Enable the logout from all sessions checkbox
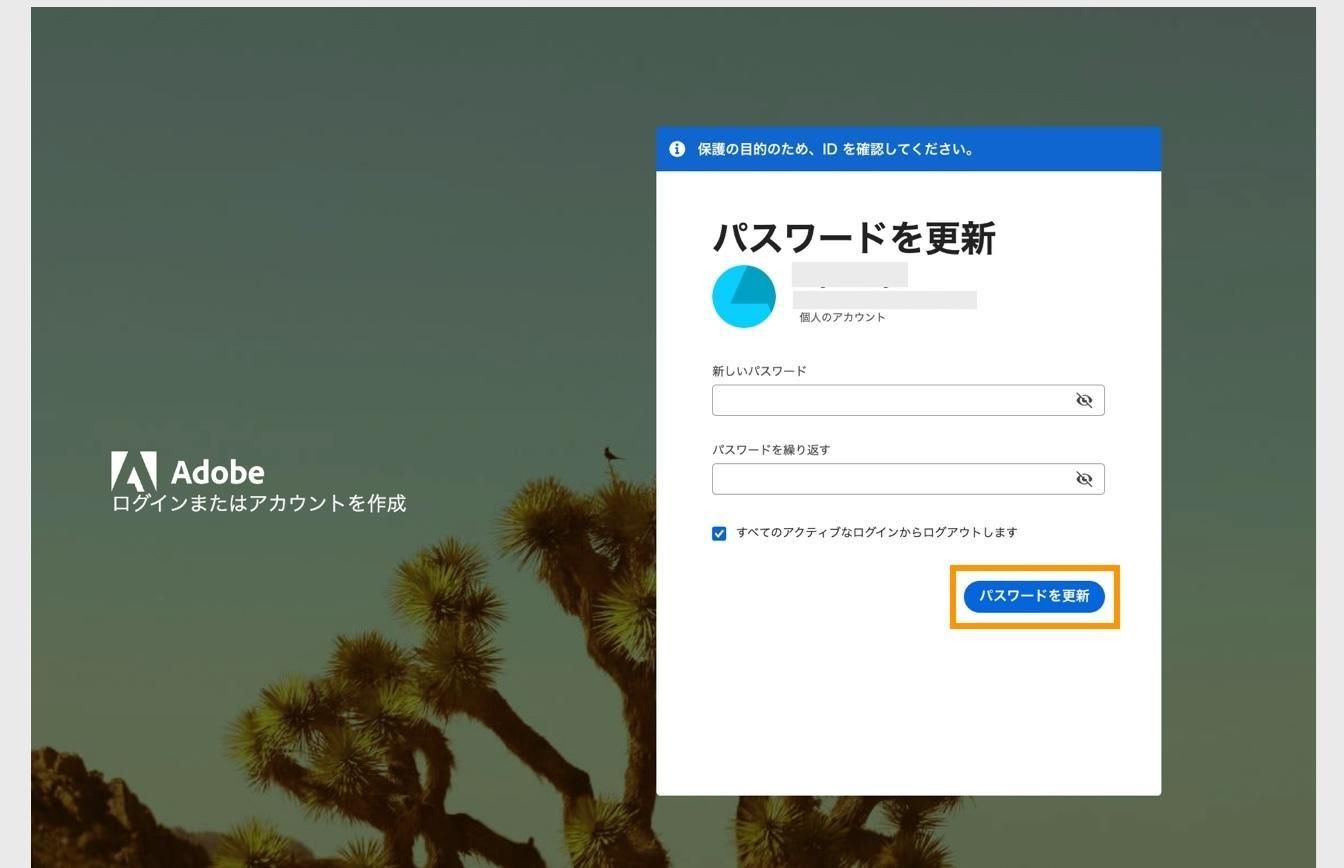Image resolution: width=1344 pixels, height=868 pixels. [x=719, y=533]
